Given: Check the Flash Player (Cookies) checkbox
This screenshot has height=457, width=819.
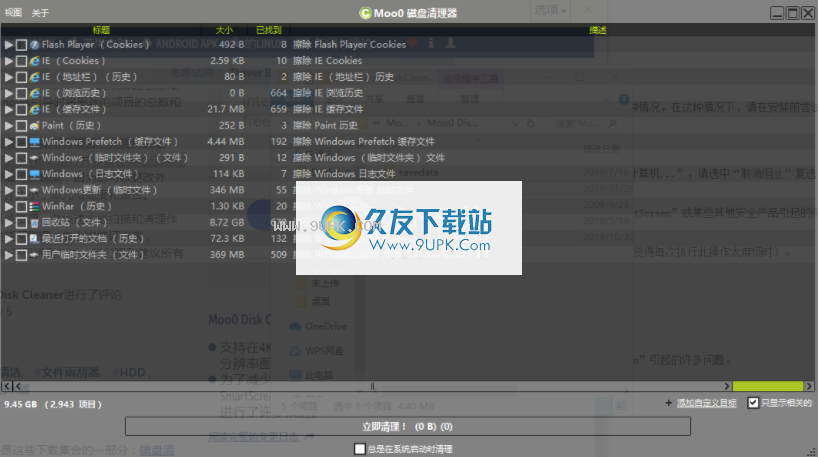Looking at the screenshot, I should click(x=21, y=45).
